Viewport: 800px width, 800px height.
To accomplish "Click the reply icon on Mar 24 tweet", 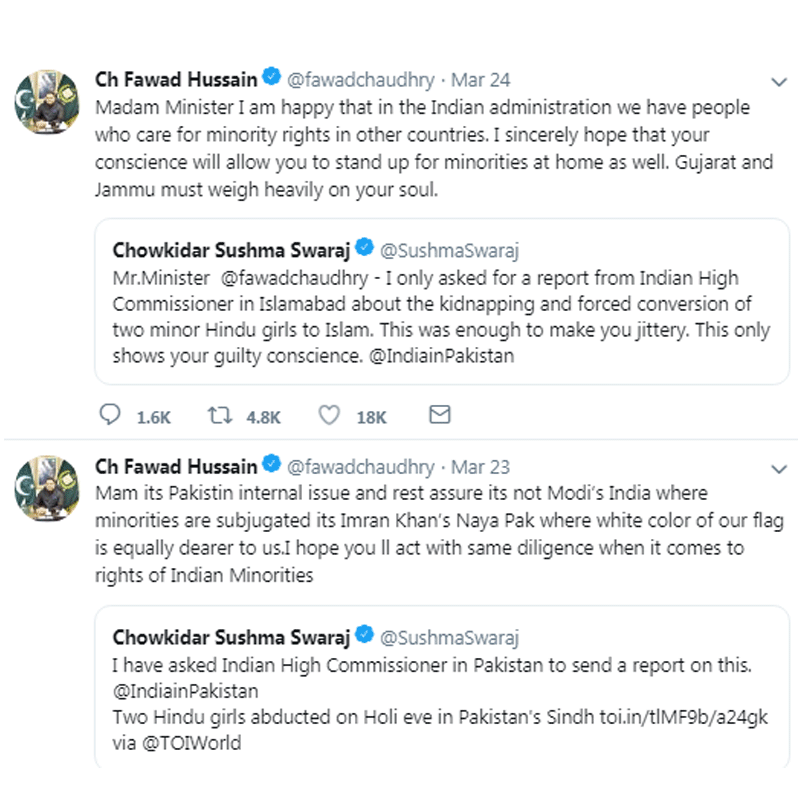I will [110, 414].
